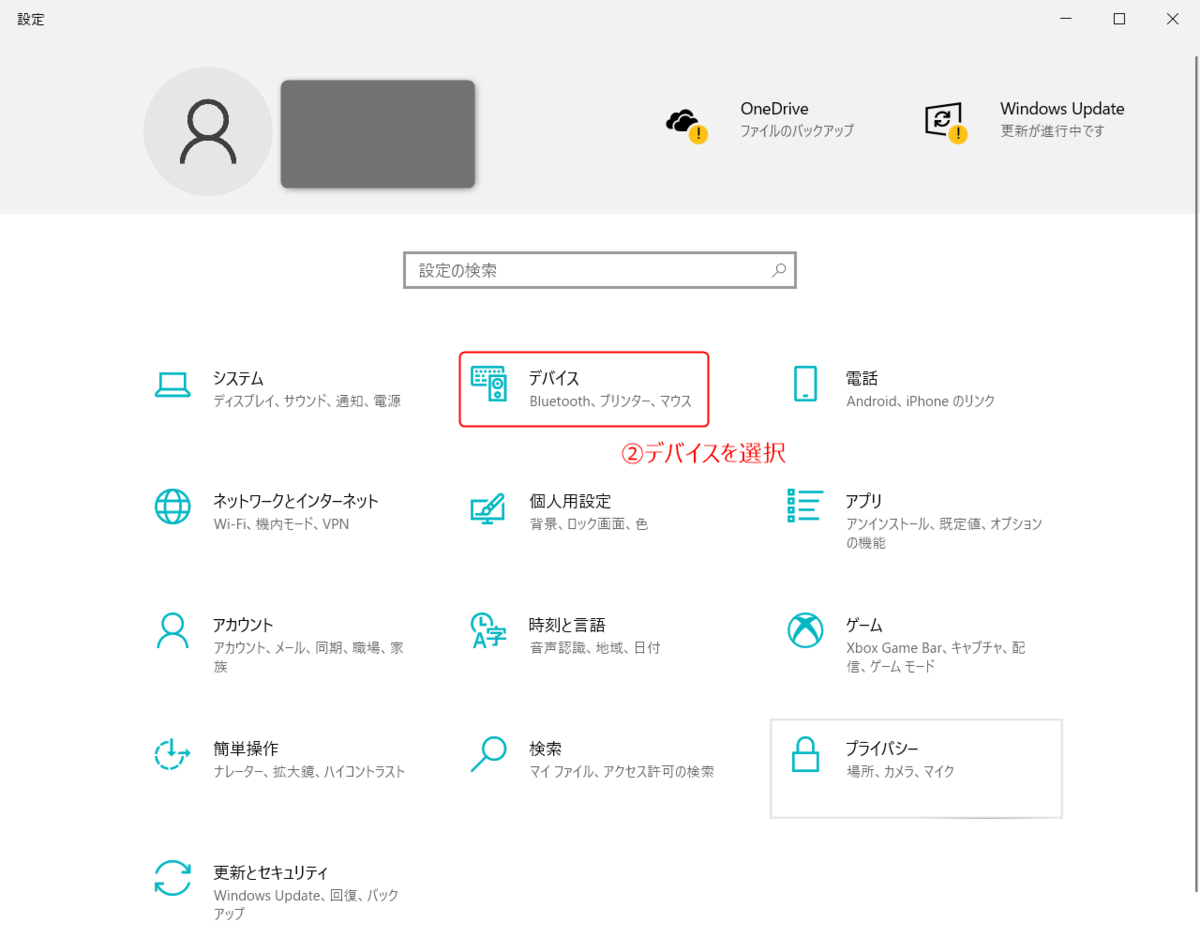
Task: Select the 電話 category title
Action: pos(862,378)
